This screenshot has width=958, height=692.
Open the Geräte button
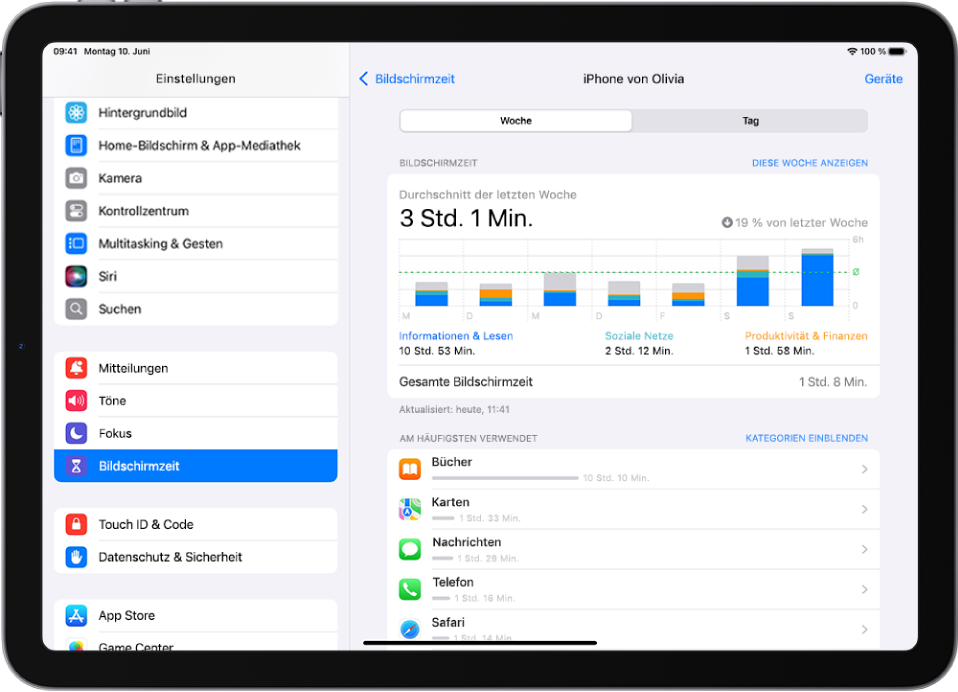883,78
